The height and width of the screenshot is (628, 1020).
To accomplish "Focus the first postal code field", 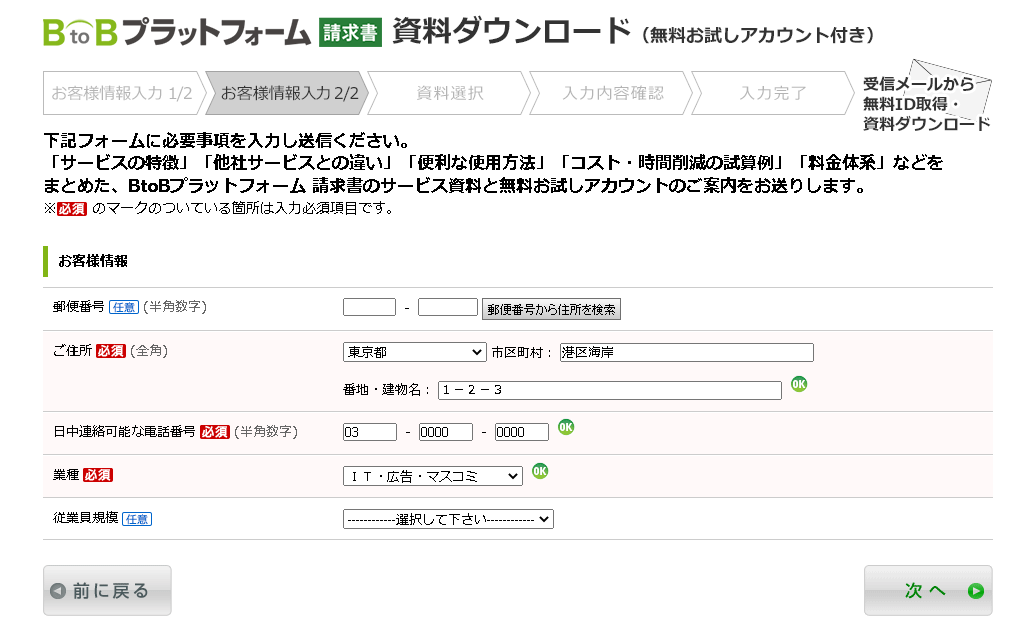I will 369,307.
